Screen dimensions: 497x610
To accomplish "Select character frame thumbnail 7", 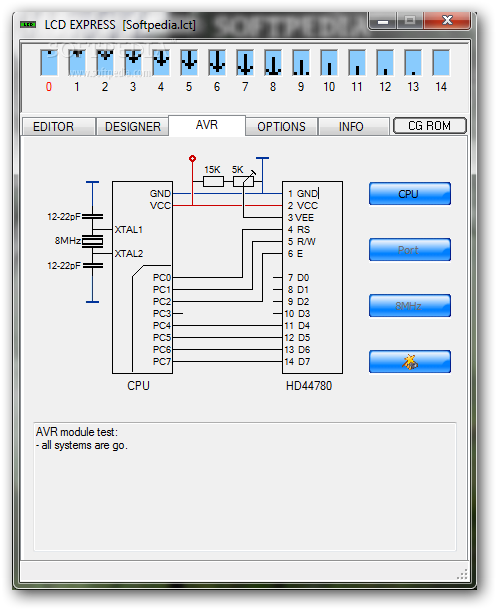I will point(245,62).
